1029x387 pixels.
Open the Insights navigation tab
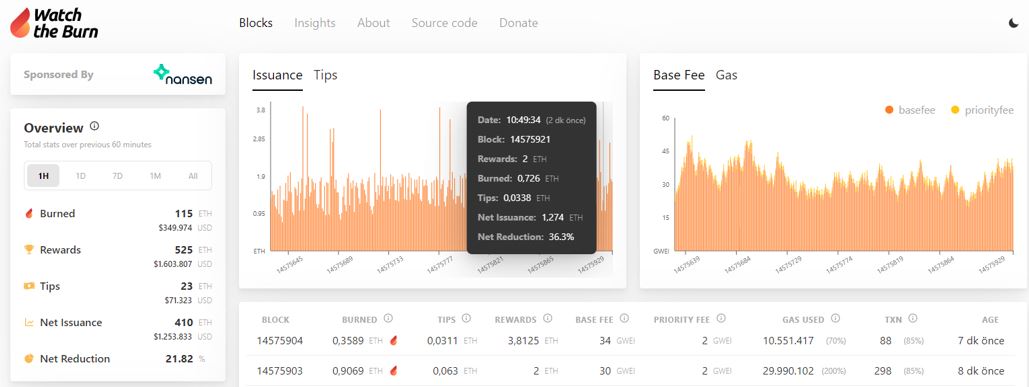tap(315, 23)
